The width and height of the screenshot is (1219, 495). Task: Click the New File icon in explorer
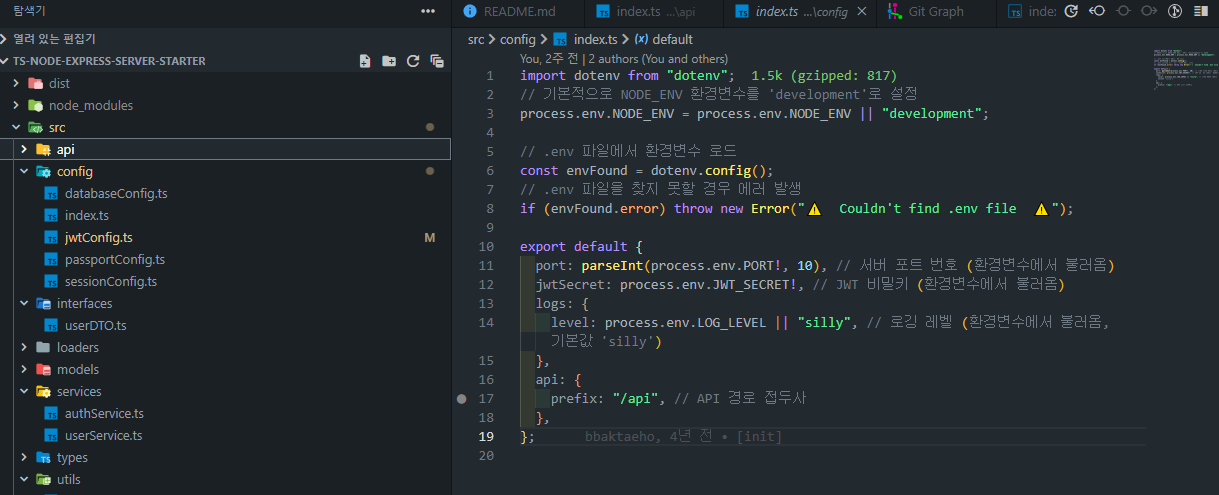tap(365, 61)
